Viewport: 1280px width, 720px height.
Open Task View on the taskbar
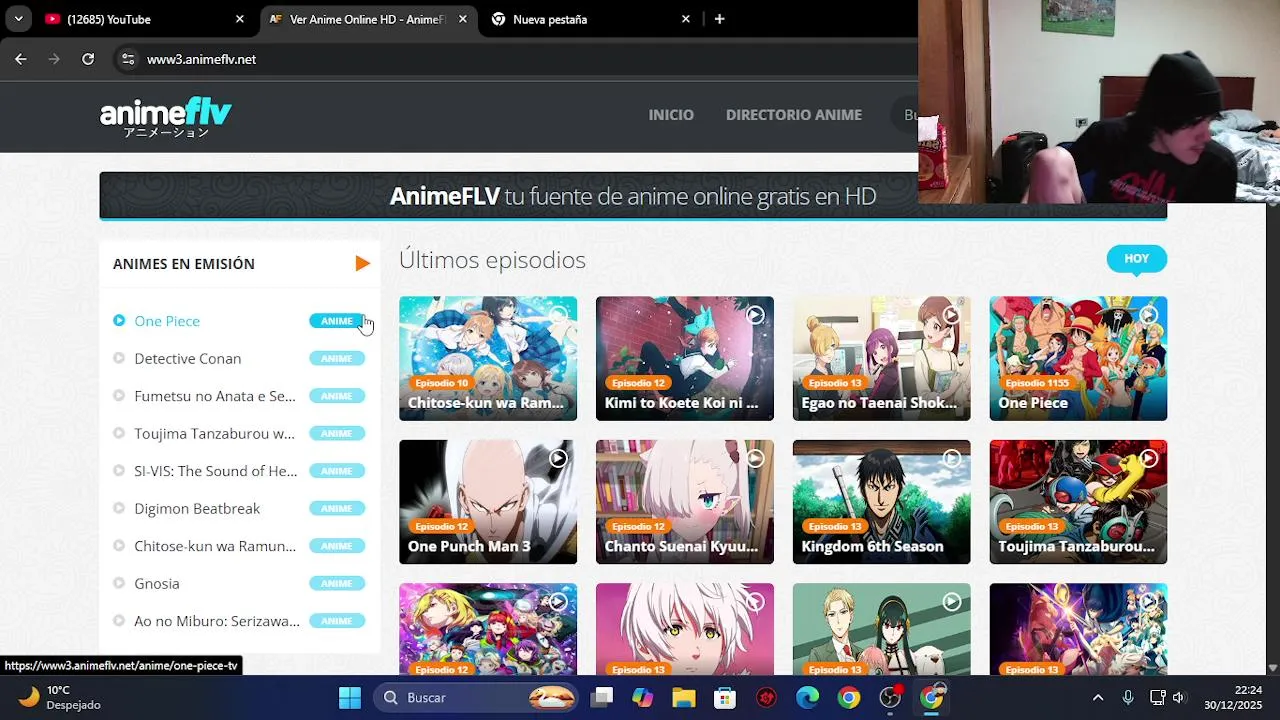(602, 697)
